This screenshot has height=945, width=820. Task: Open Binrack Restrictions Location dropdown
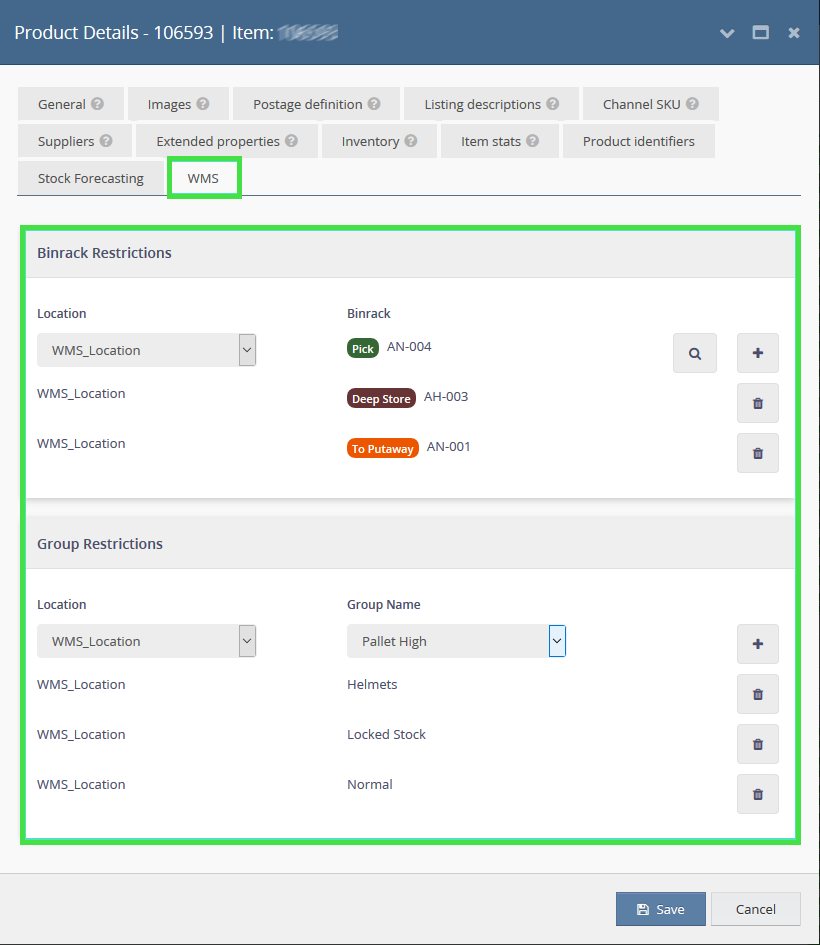(146, 350)
